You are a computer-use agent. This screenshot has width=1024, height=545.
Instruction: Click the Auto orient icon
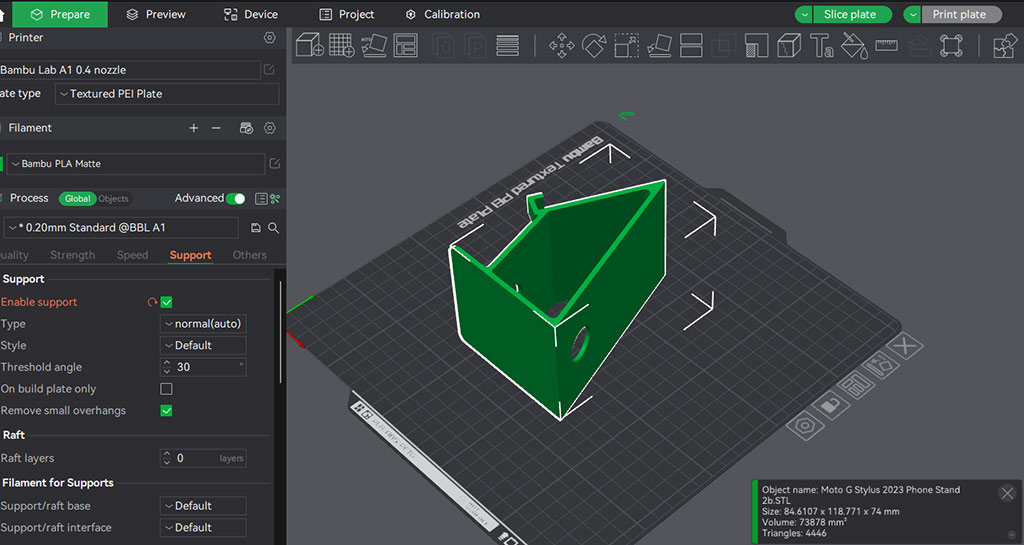[373, 45]
